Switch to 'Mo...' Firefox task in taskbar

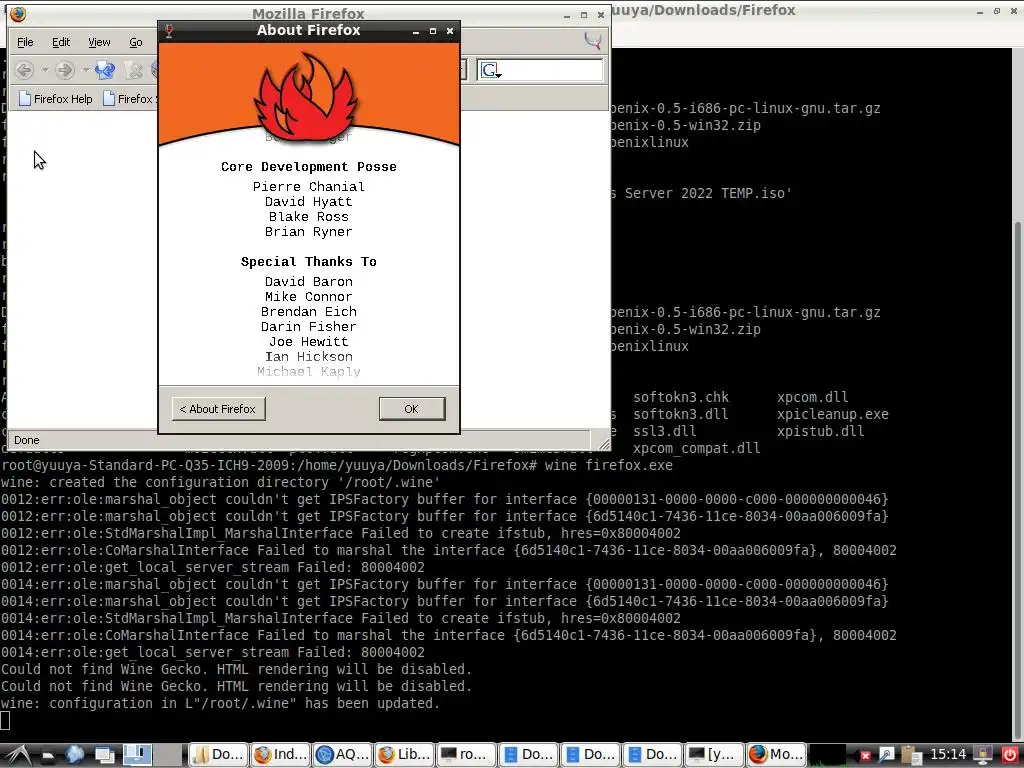click(x=776, y=755)
